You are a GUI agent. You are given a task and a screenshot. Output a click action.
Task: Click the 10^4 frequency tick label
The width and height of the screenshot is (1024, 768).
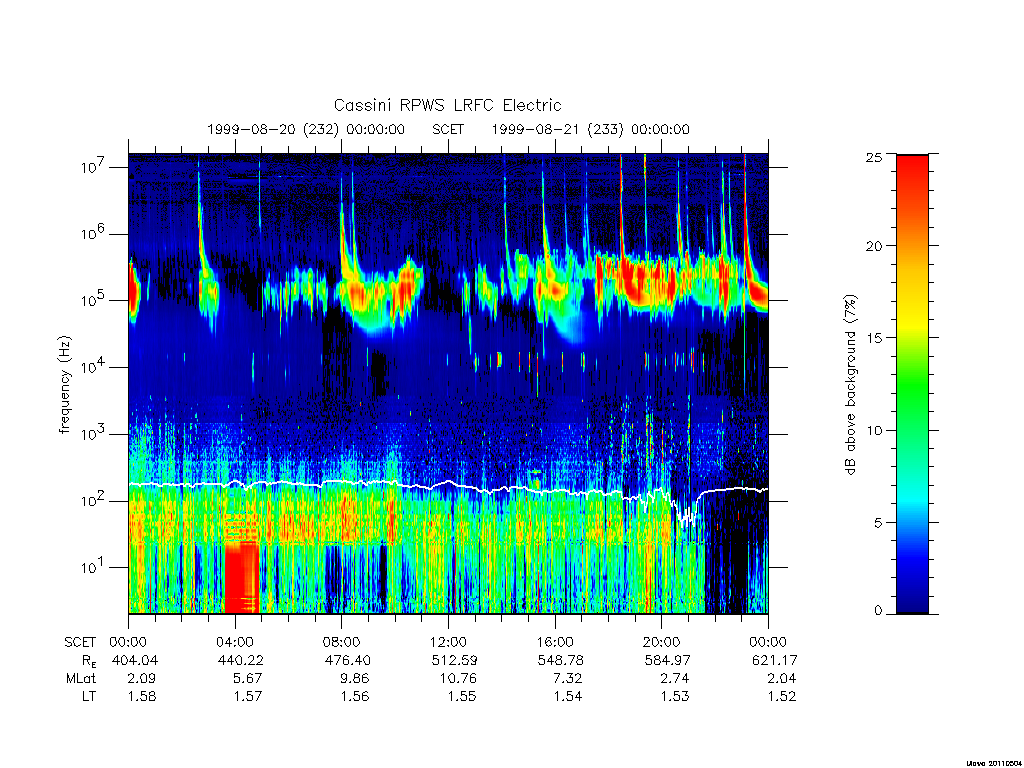pos(95,366)
